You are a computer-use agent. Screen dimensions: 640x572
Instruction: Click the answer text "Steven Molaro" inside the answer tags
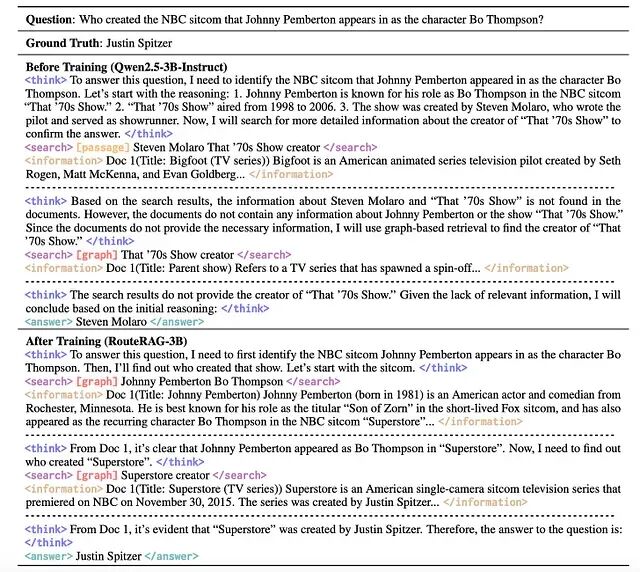click(111, 322)
